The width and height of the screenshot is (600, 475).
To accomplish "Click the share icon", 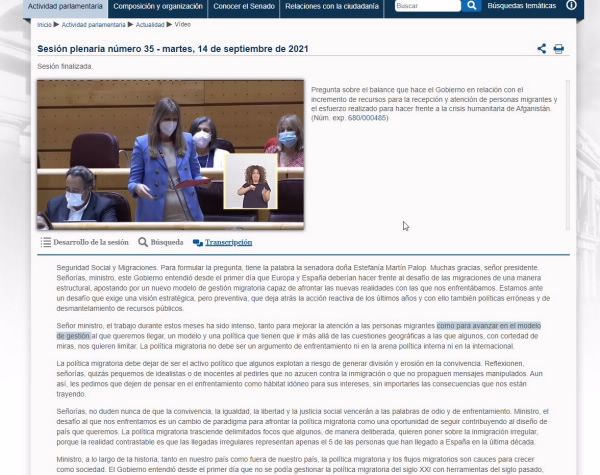I will (x=541, y=49).
